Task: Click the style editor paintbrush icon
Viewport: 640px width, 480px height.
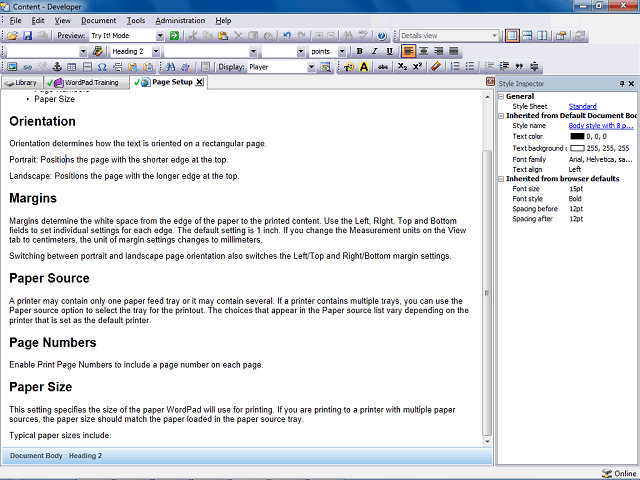Action: pos(98,51)
